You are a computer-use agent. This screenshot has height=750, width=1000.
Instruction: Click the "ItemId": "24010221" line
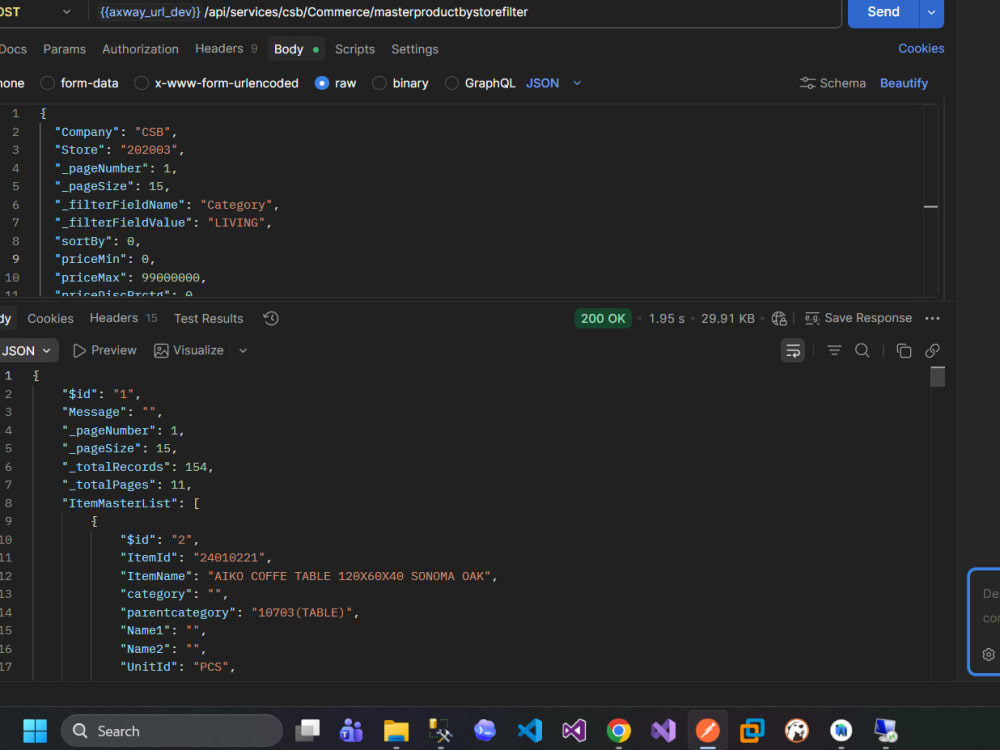(x=196, y=557)
